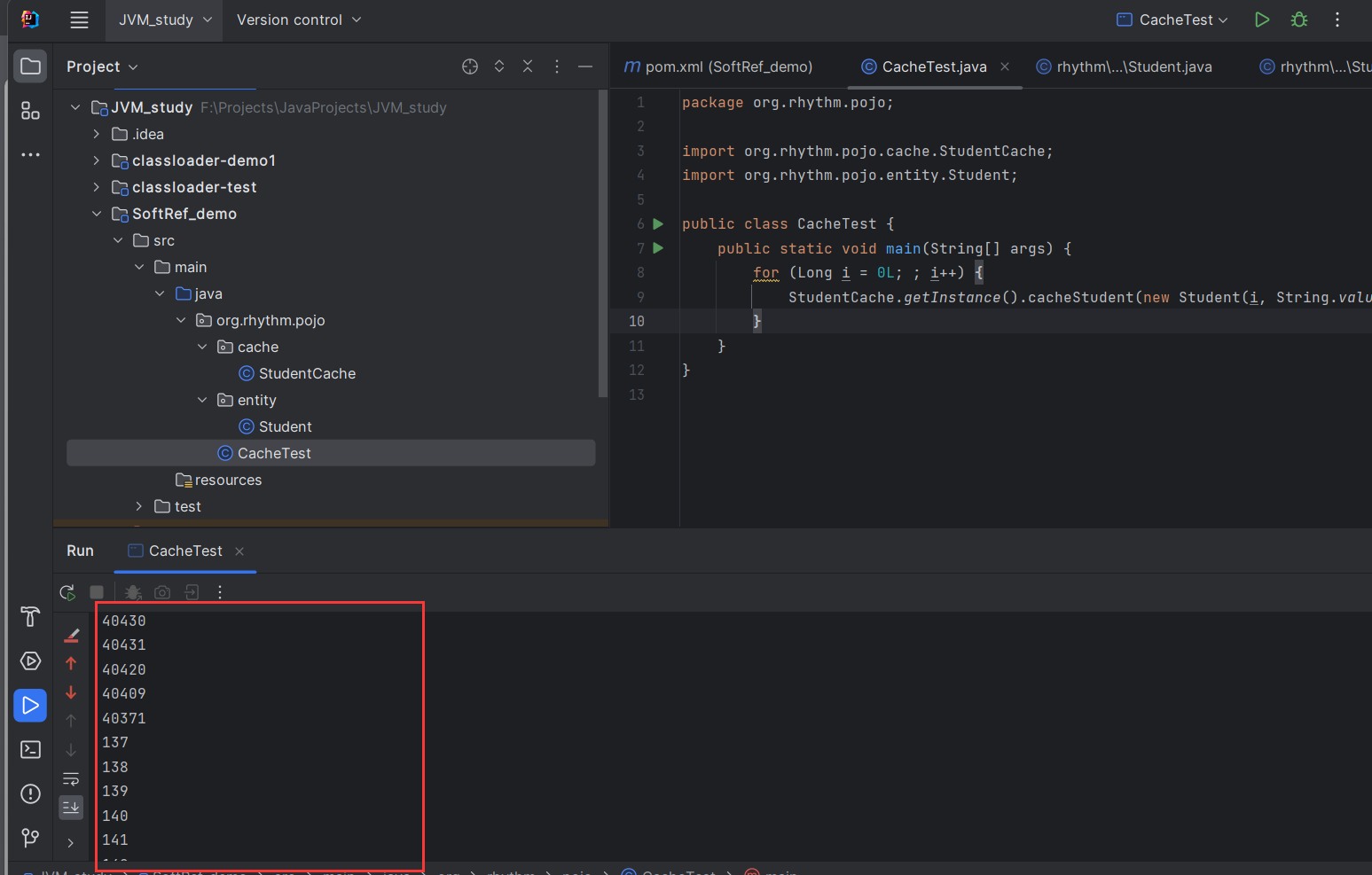Hide the Project panel
Screen dimensions: 1372x875
[585, 66]
